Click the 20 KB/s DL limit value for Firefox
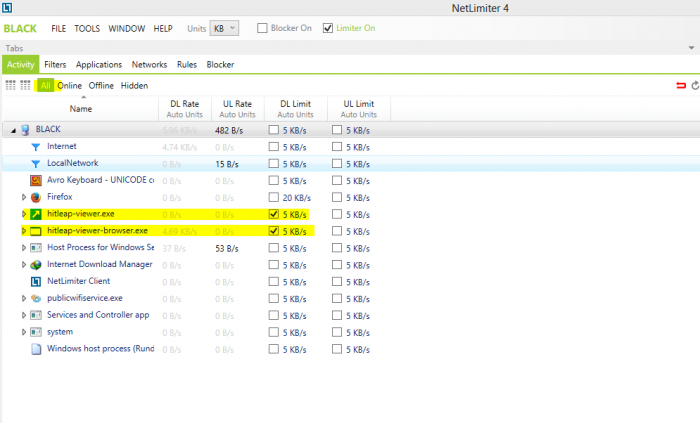Image resolution: width=700 pixels, height=423 pixels. click(x=296, y=198)
